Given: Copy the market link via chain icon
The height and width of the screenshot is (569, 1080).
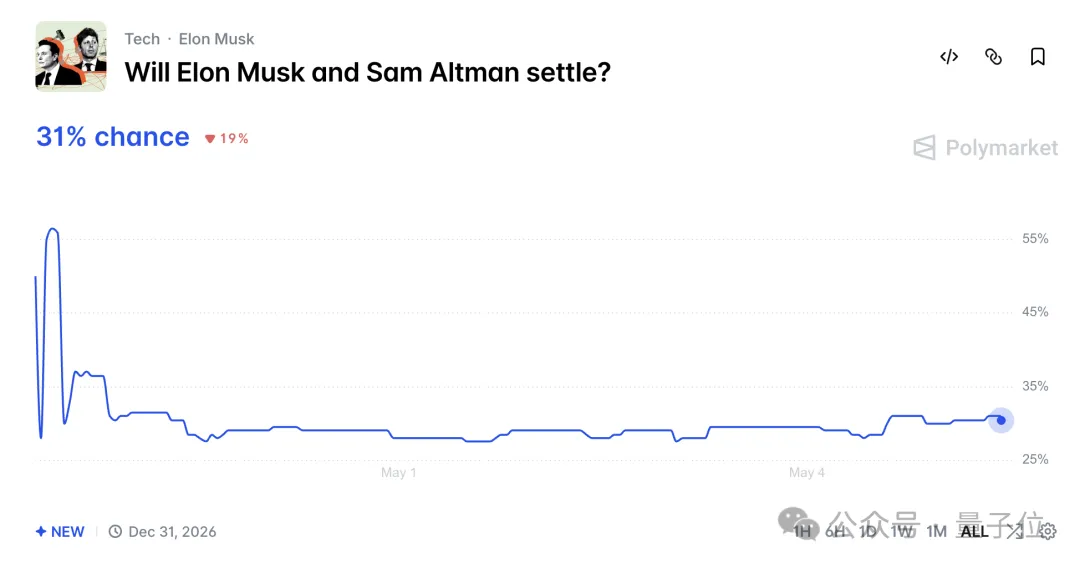Looking at the screenshot, I should [x=993, y=56].
